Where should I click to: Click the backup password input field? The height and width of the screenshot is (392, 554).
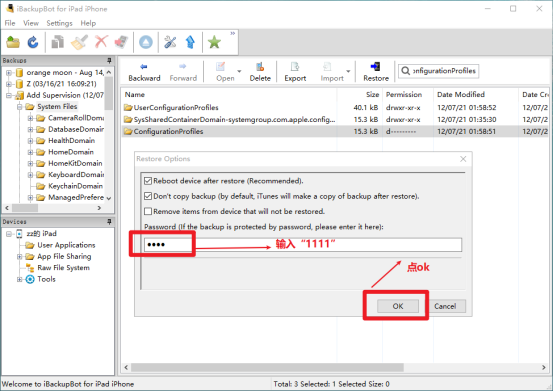tap(303, 245)
